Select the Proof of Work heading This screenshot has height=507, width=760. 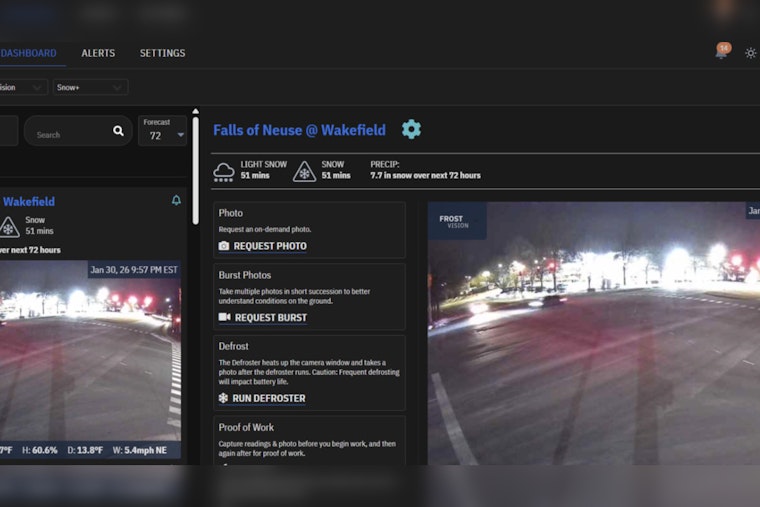click(246, 428)
